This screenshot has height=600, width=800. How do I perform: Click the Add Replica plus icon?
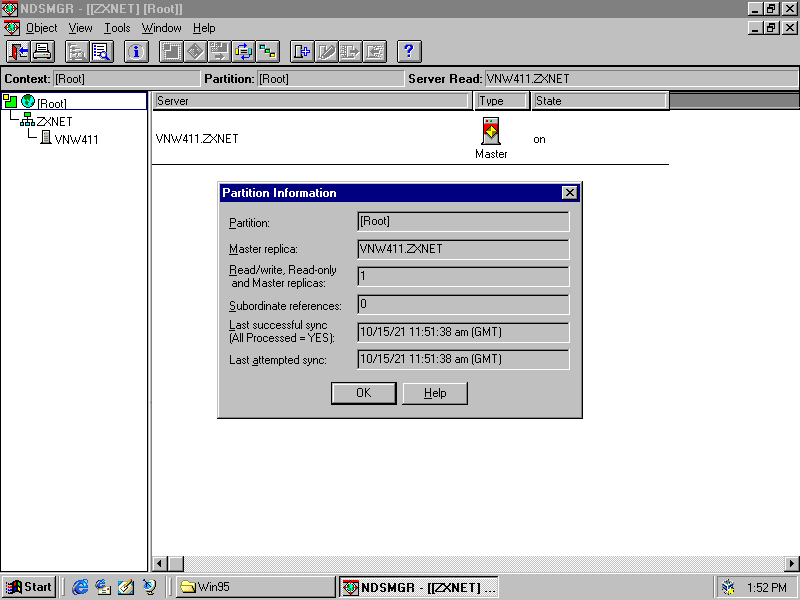302,52
